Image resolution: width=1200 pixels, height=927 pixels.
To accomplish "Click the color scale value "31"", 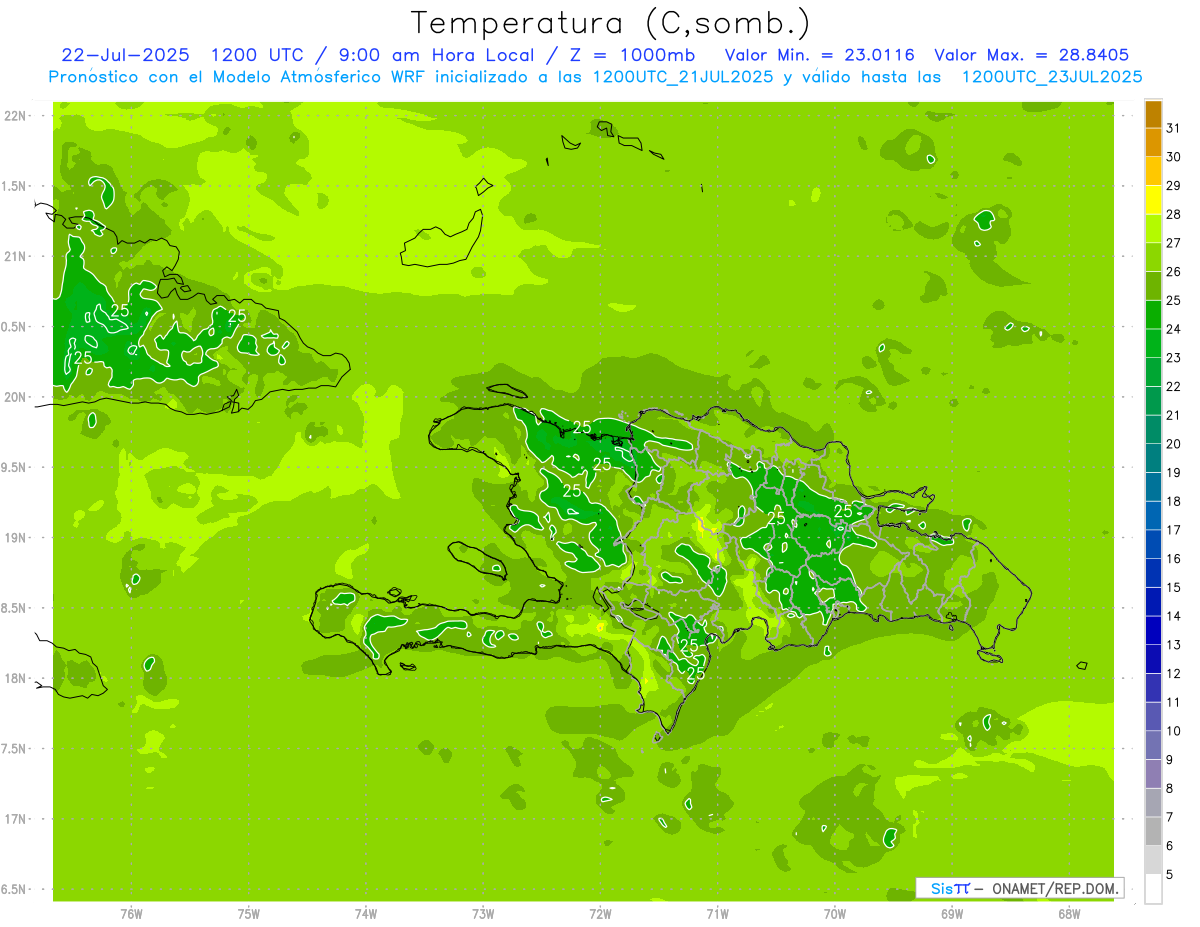I will click(x=1173, y=128).
